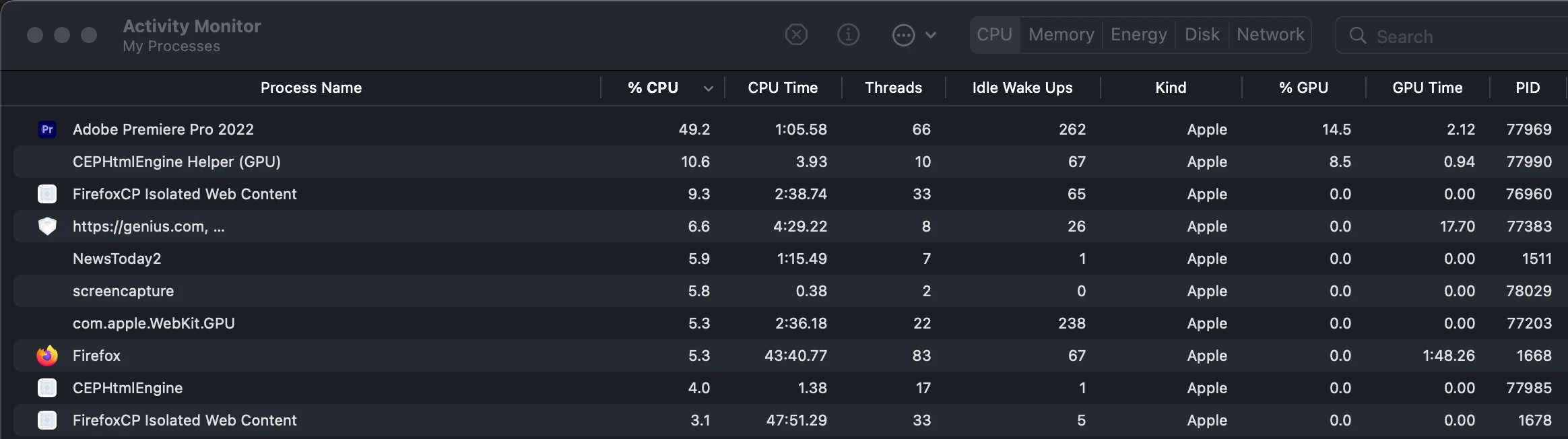Switch to the Memory tab
Image resolution: width=1568 pixels, height=439 pixels.
(1061, 34)
